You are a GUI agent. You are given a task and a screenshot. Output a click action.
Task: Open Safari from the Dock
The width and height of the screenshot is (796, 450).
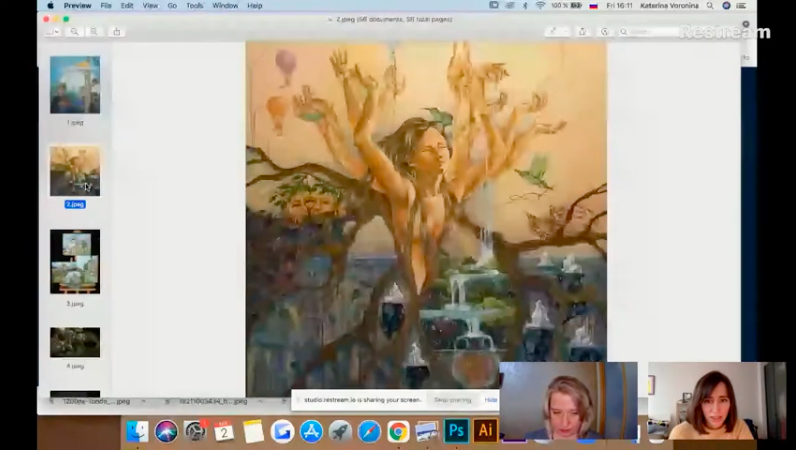point(369,431)
